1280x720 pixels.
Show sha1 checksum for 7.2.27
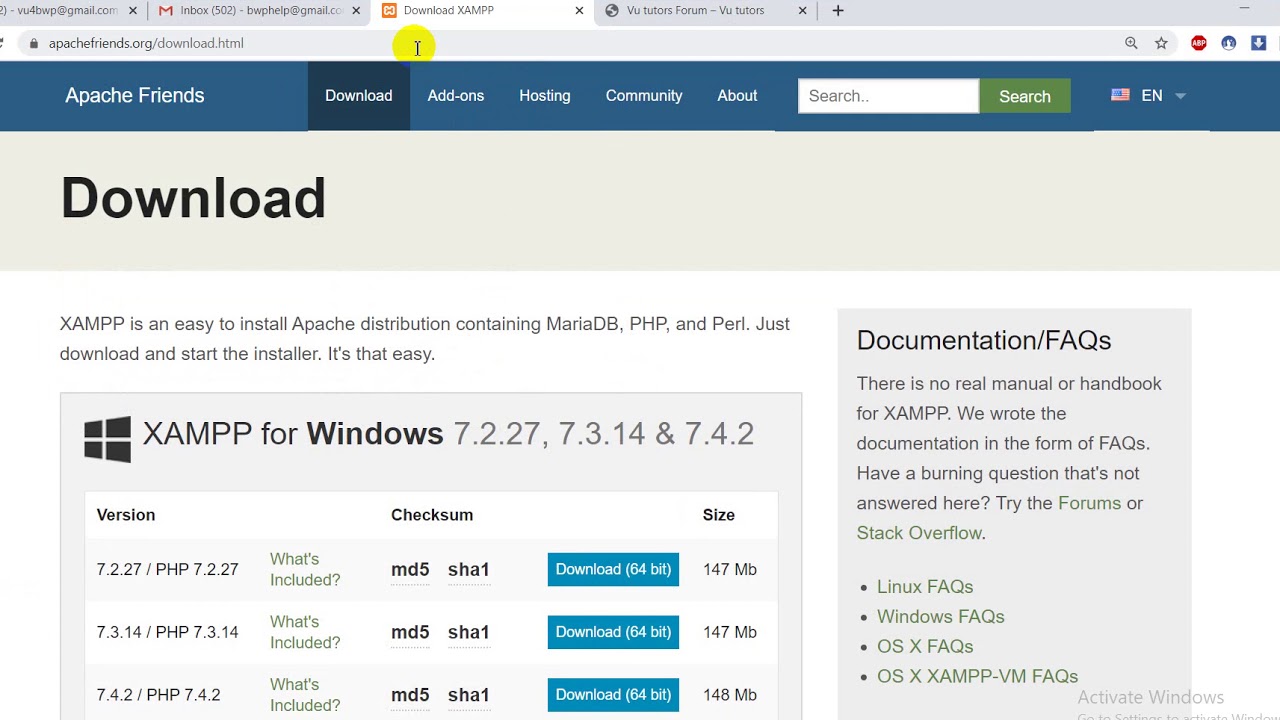click(x=468, y=570)
